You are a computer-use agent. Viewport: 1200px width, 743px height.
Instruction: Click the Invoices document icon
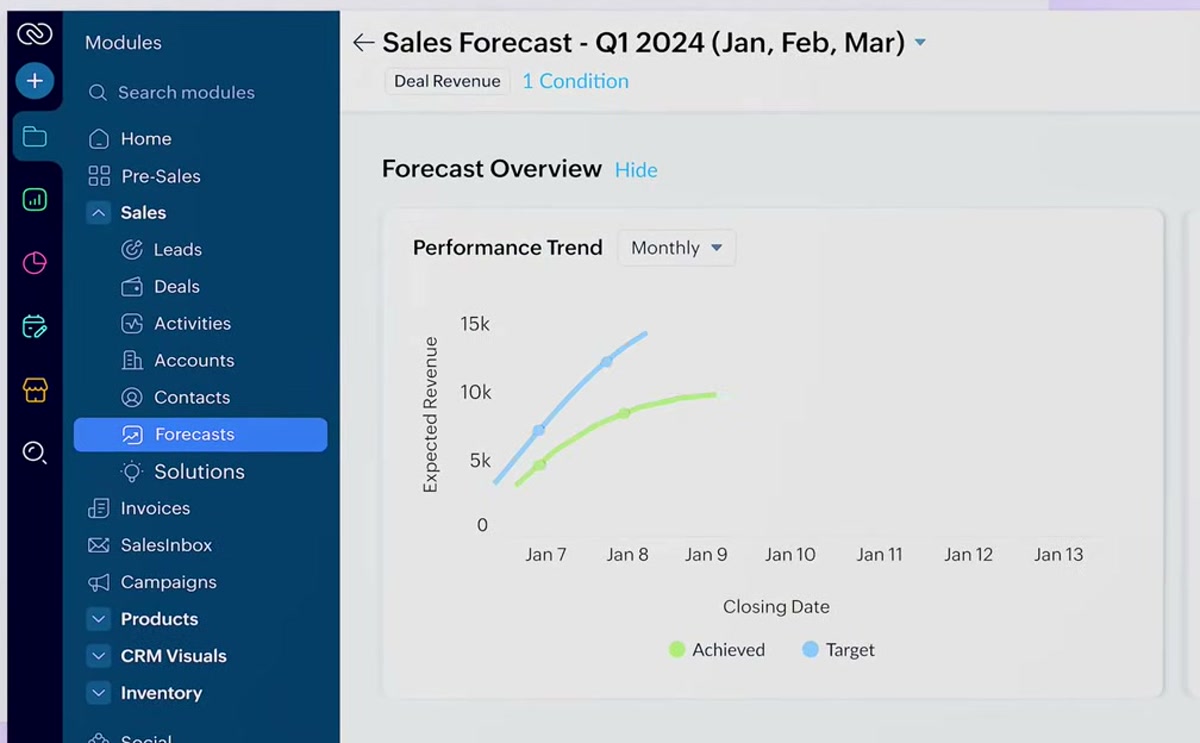click(98, 508)
